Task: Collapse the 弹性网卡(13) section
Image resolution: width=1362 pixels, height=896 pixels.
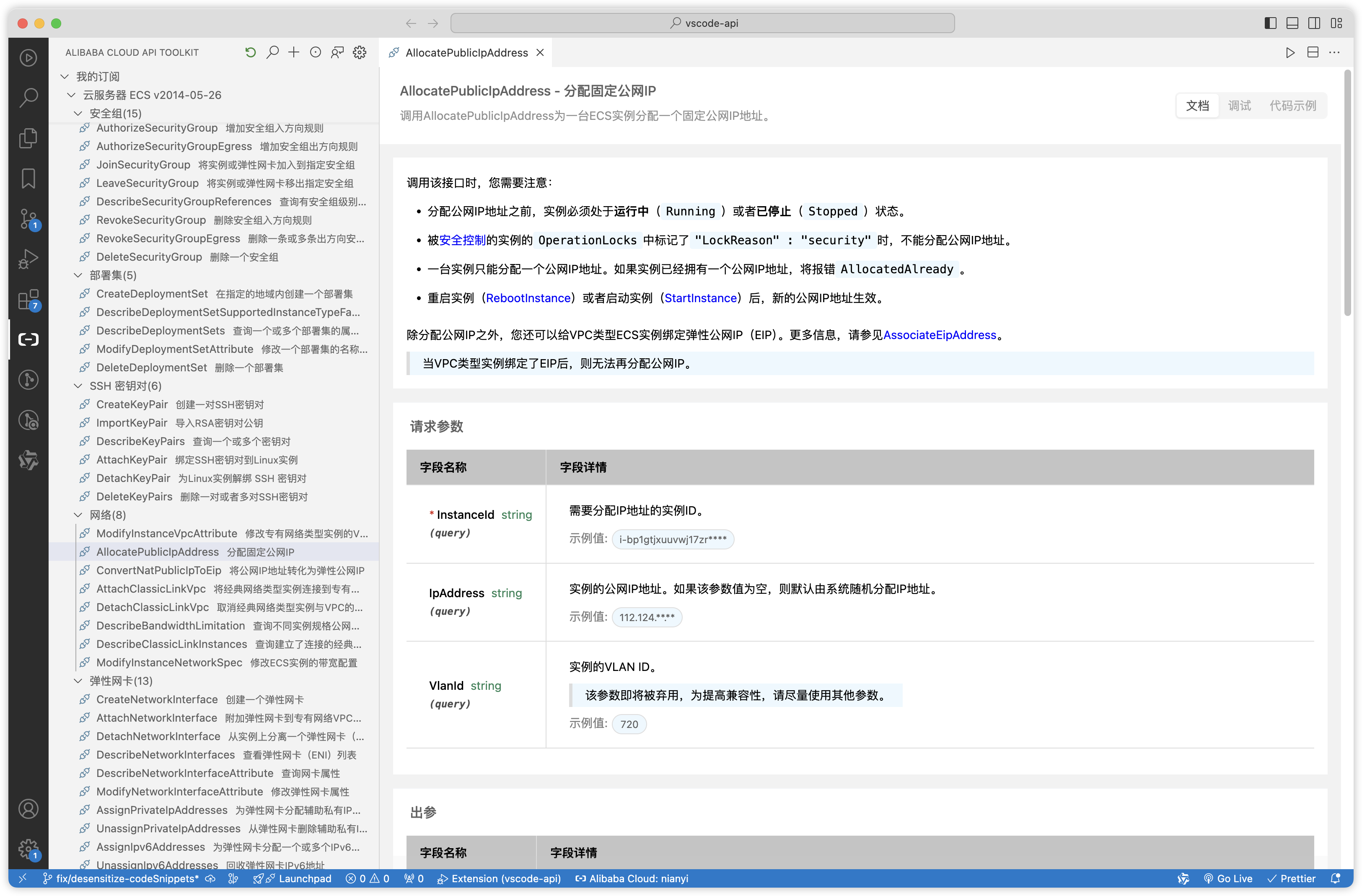Action: 78,681
